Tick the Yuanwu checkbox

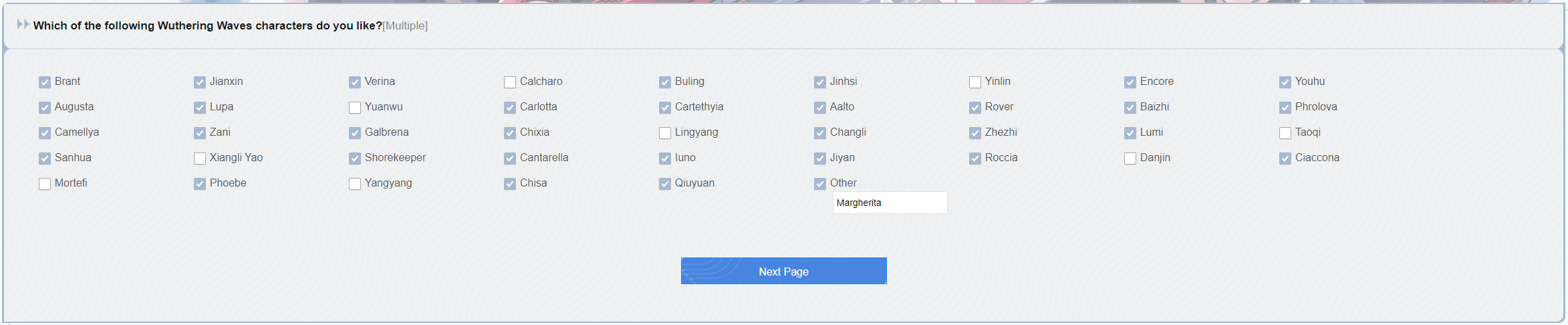click(355, 108)
